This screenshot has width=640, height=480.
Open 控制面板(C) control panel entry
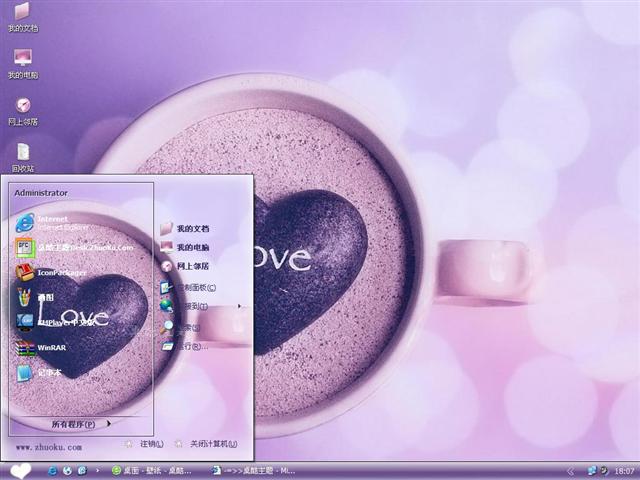coord(188,287)
